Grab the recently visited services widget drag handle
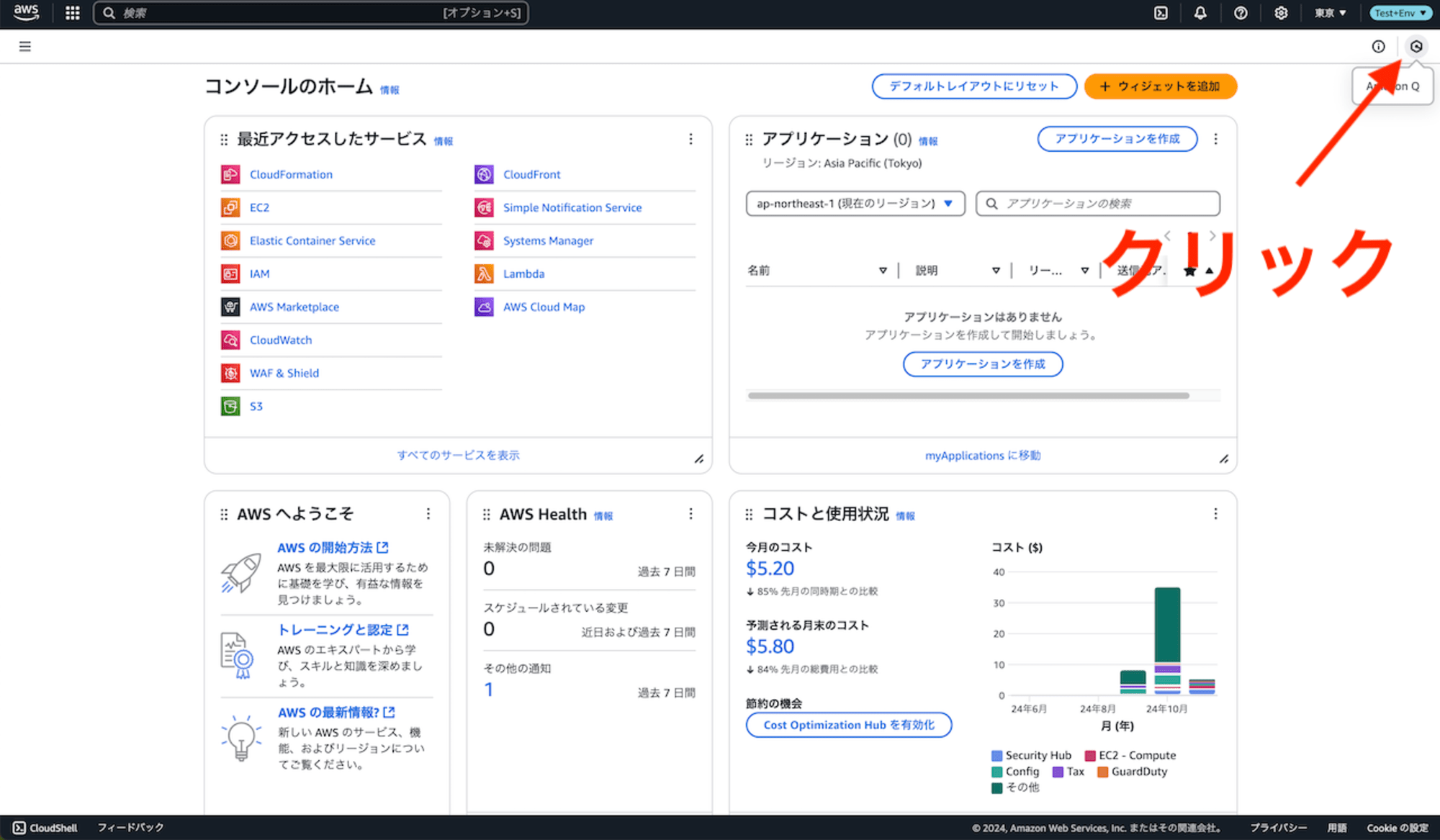 click(224, 140)
